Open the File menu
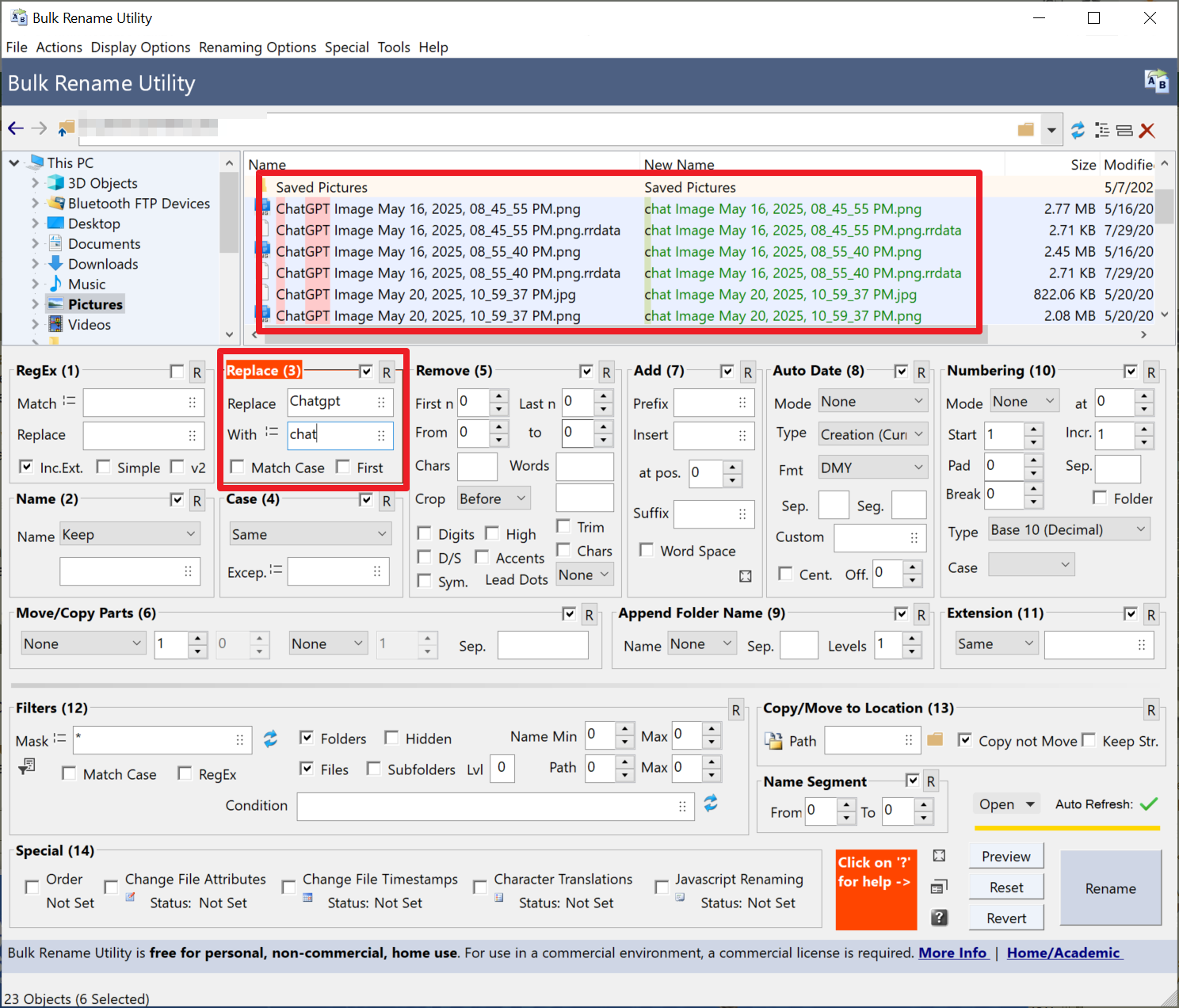The width and height of the screenshot is (1179, 1008). pos(17,48)
